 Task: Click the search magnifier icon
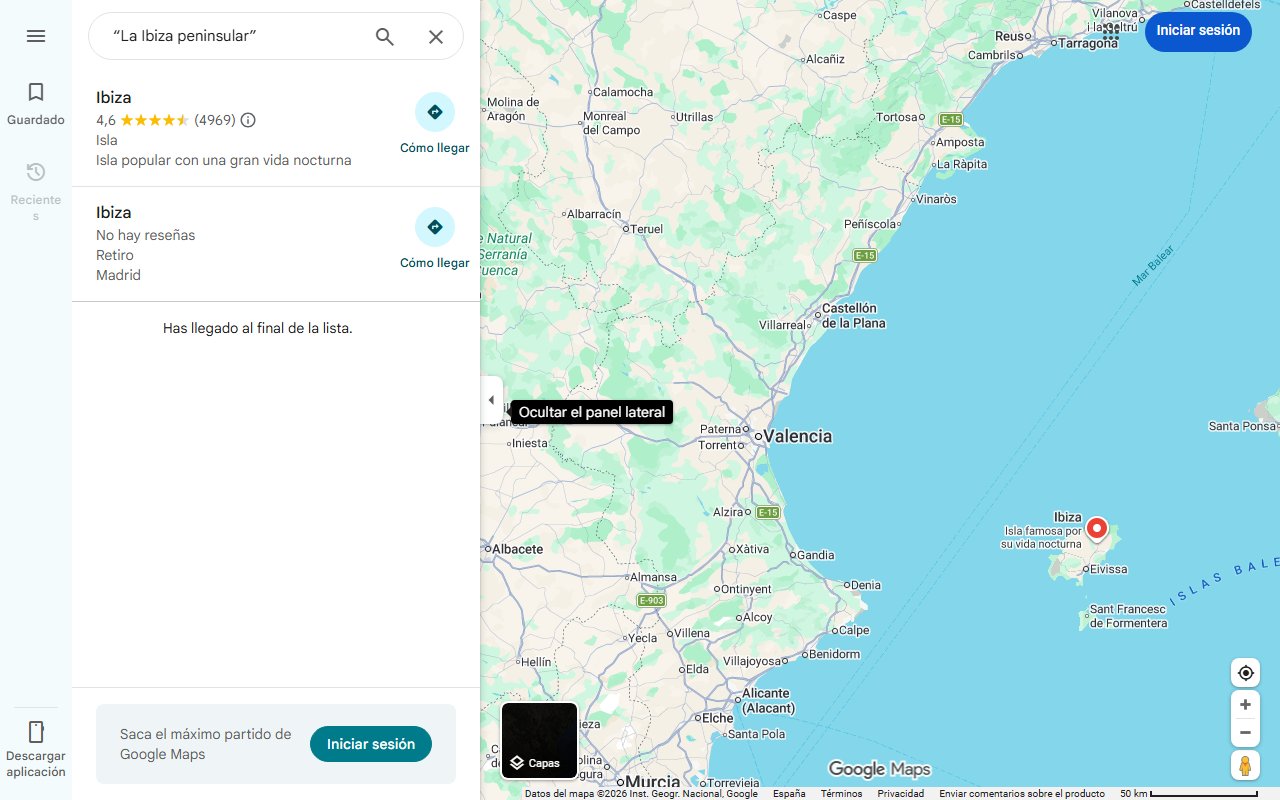[x=385, y=37]
